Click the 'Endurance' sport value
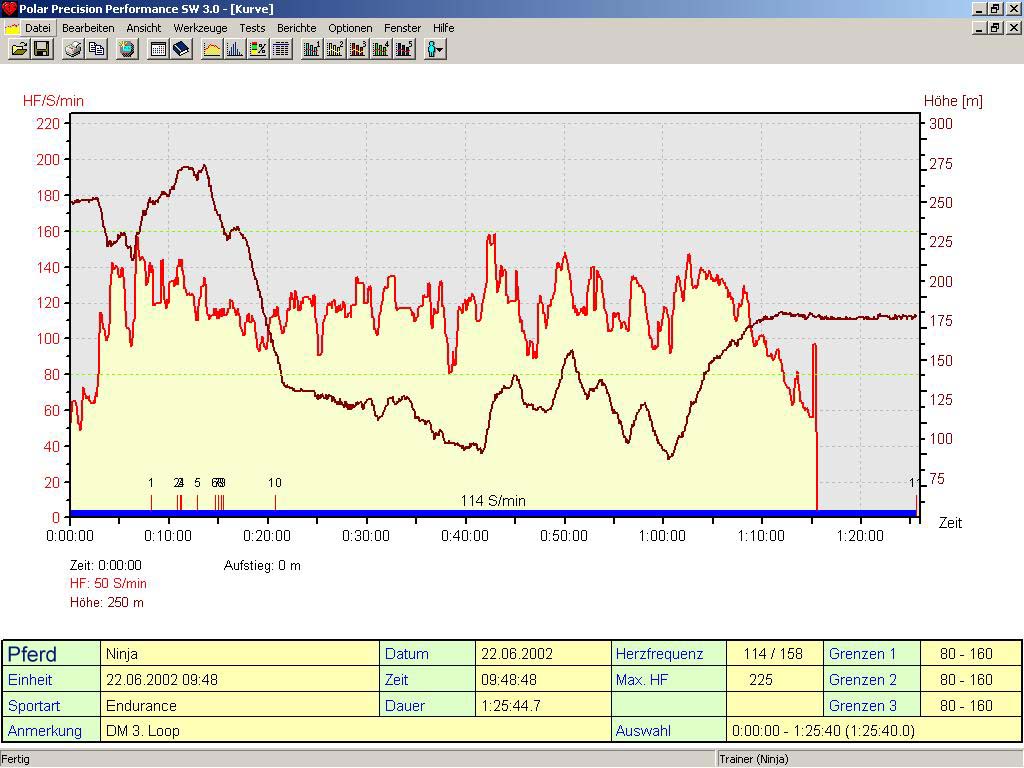 click(141, 706)
